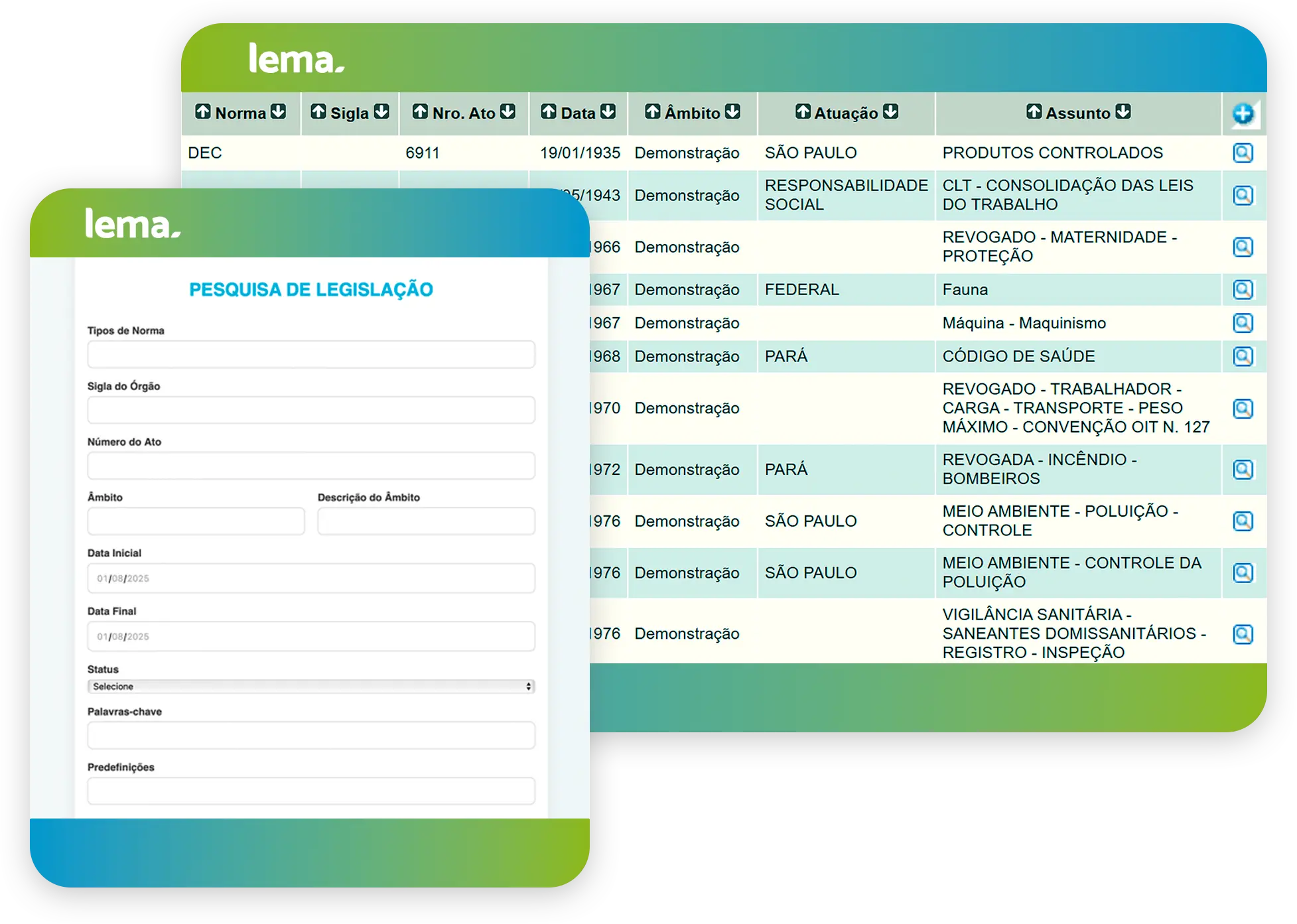Sort Norma column ascending arrow
1297x924 pixels.
click(203, 111)
